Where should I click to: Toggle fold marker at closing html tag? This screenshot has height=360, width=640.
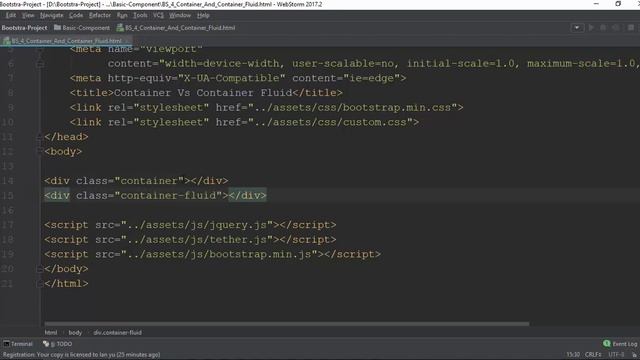40,284
